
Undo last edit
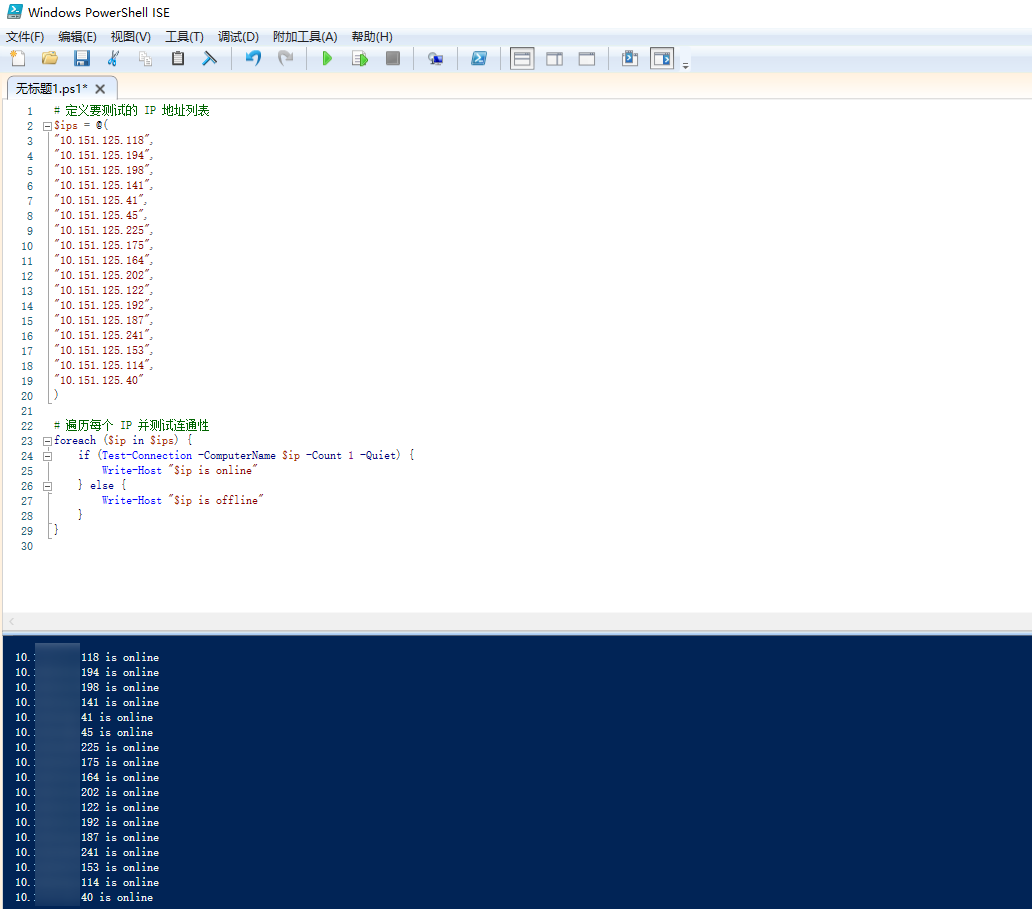tap(253, 59)
